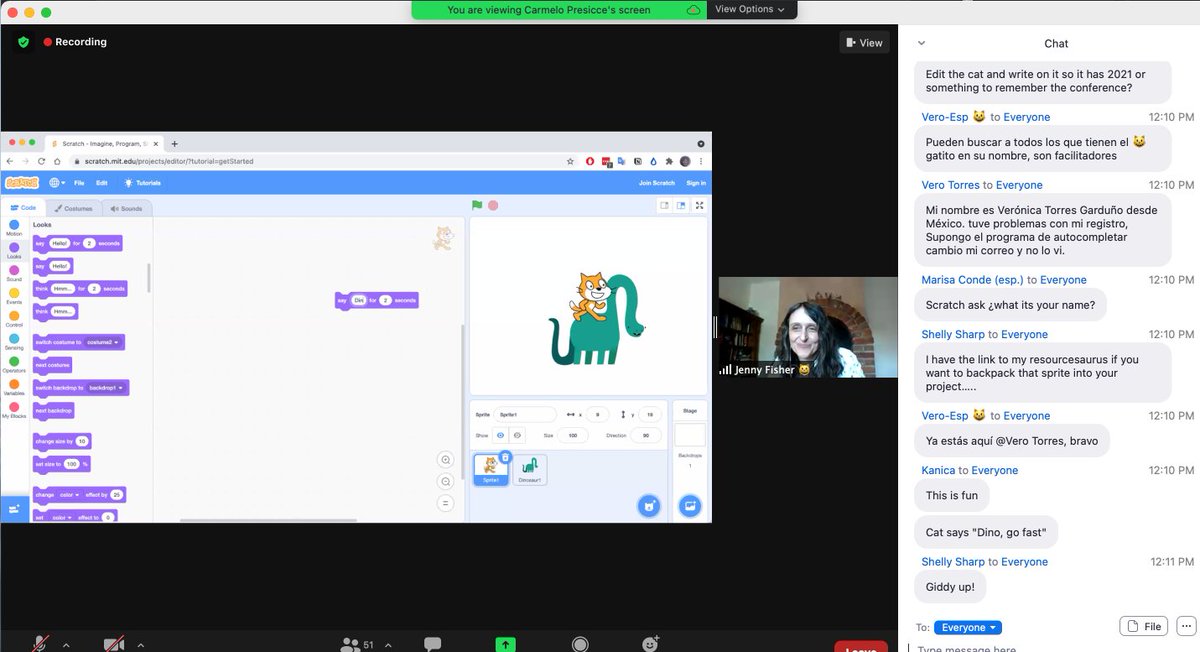Screen dimensions: 1200x652
Task: Click the green Share Screen button
Action: pos(506,645)
